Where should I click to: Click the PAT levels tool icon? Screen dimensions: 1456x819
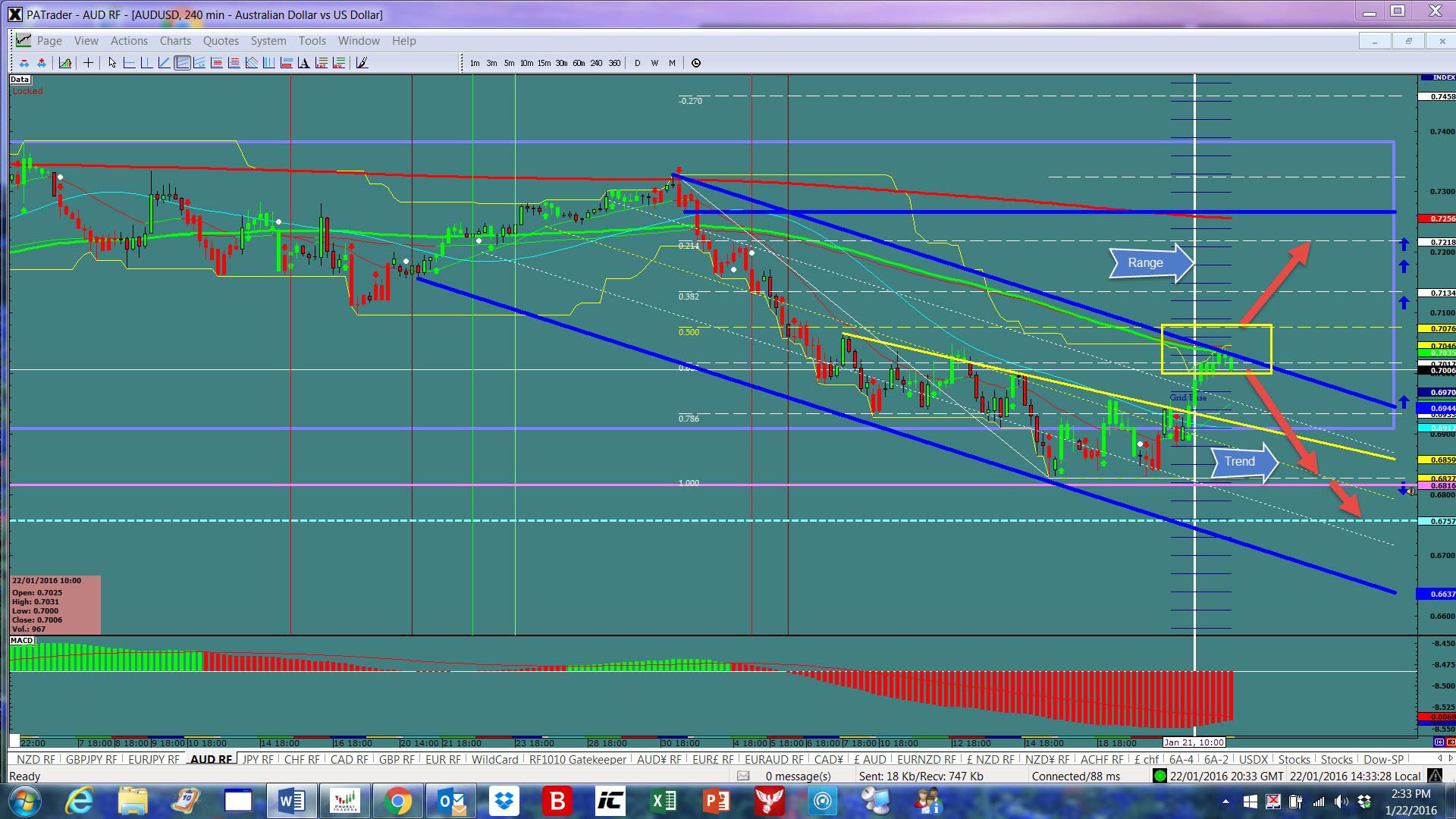click(x=322, y=63)
